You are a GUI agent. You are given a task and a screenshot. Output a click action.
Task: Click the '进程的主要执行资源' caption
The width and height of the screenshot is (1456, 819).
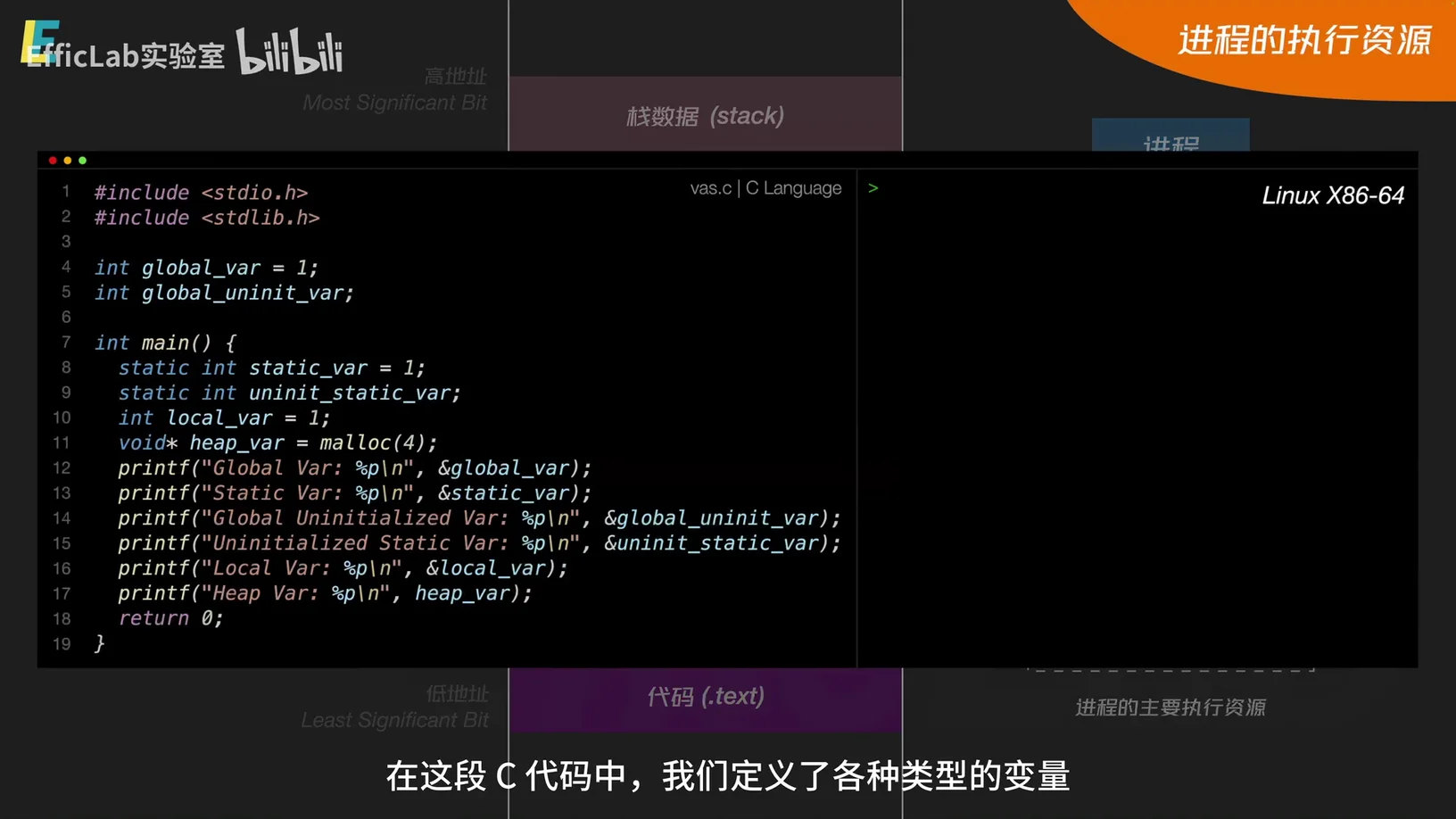pos(1170,707)
